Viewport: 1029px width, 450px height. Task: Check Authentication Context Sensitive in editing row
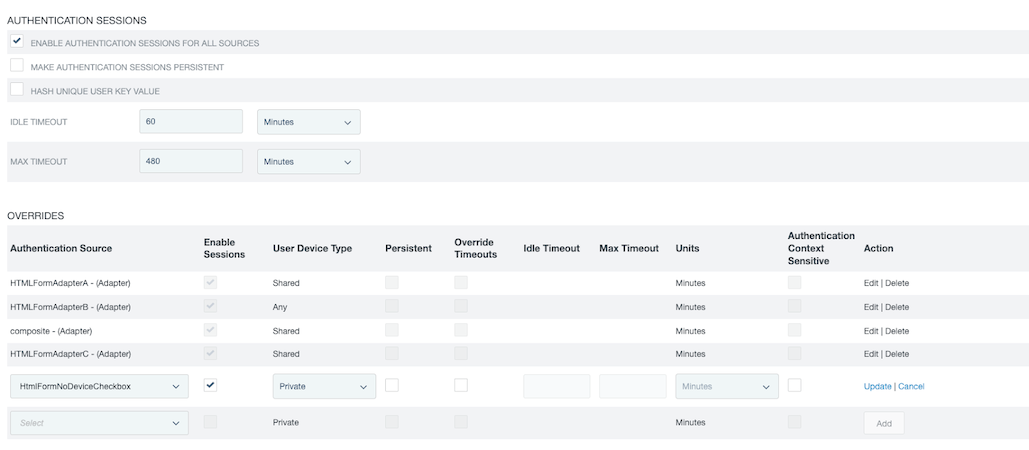[794, 385]
